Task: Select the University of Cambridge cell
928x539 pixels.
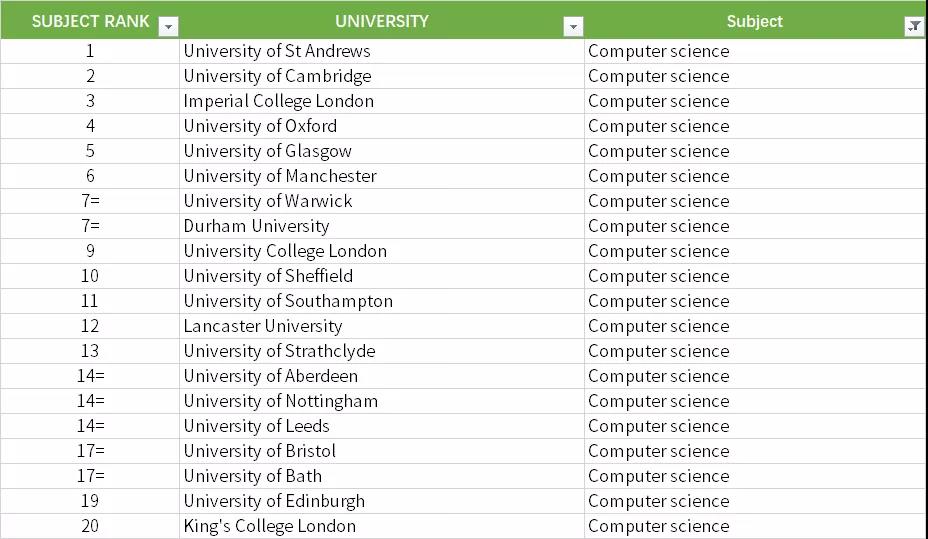Action: pos(277,76)
